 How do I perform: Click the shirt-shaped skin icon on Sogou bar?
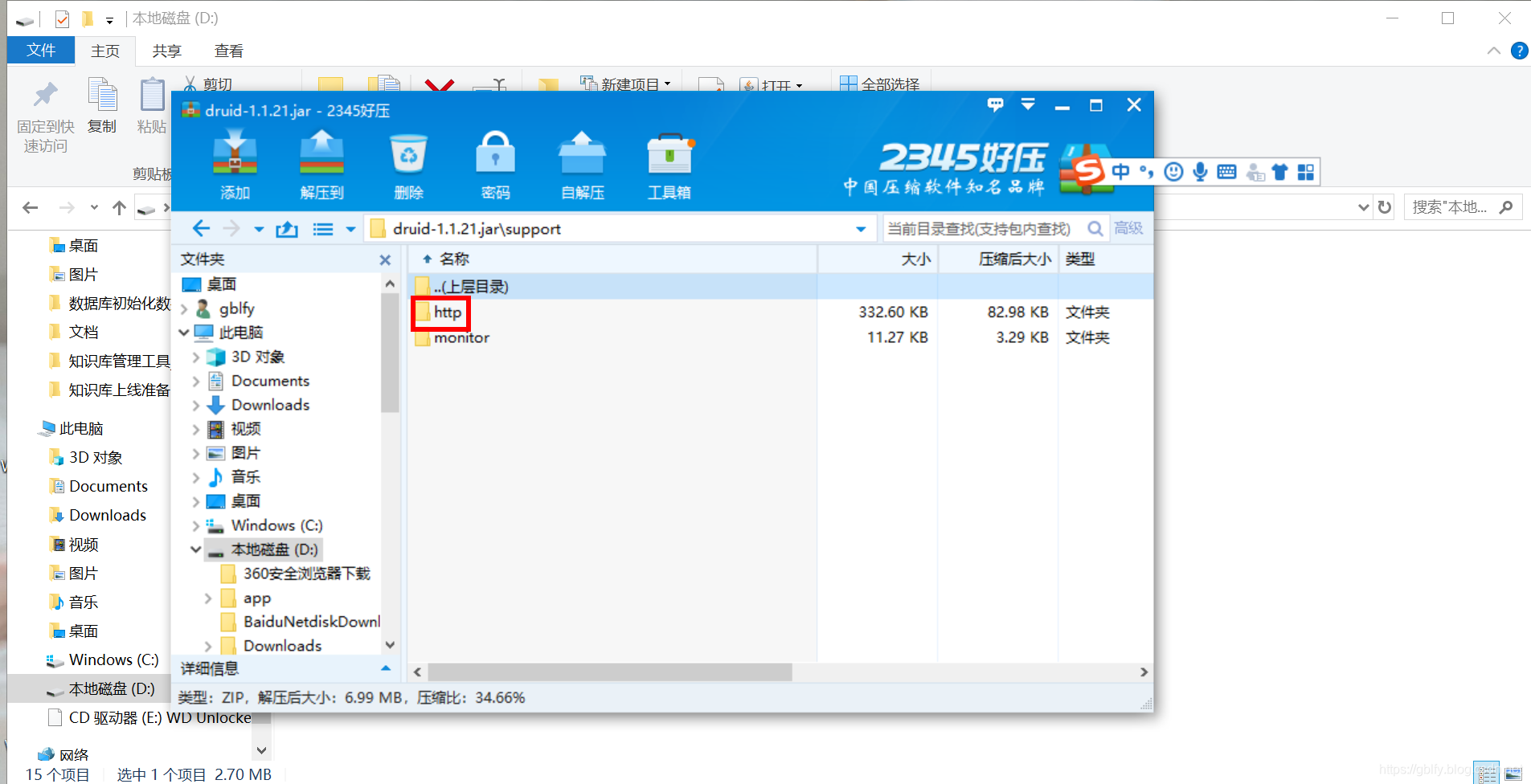click(1280, 171)
